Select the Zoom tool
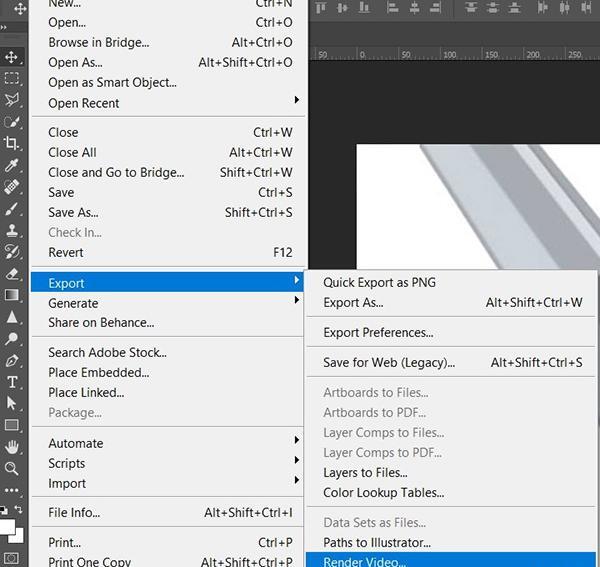This screenshot has height=567, width=600. [11, 468]
